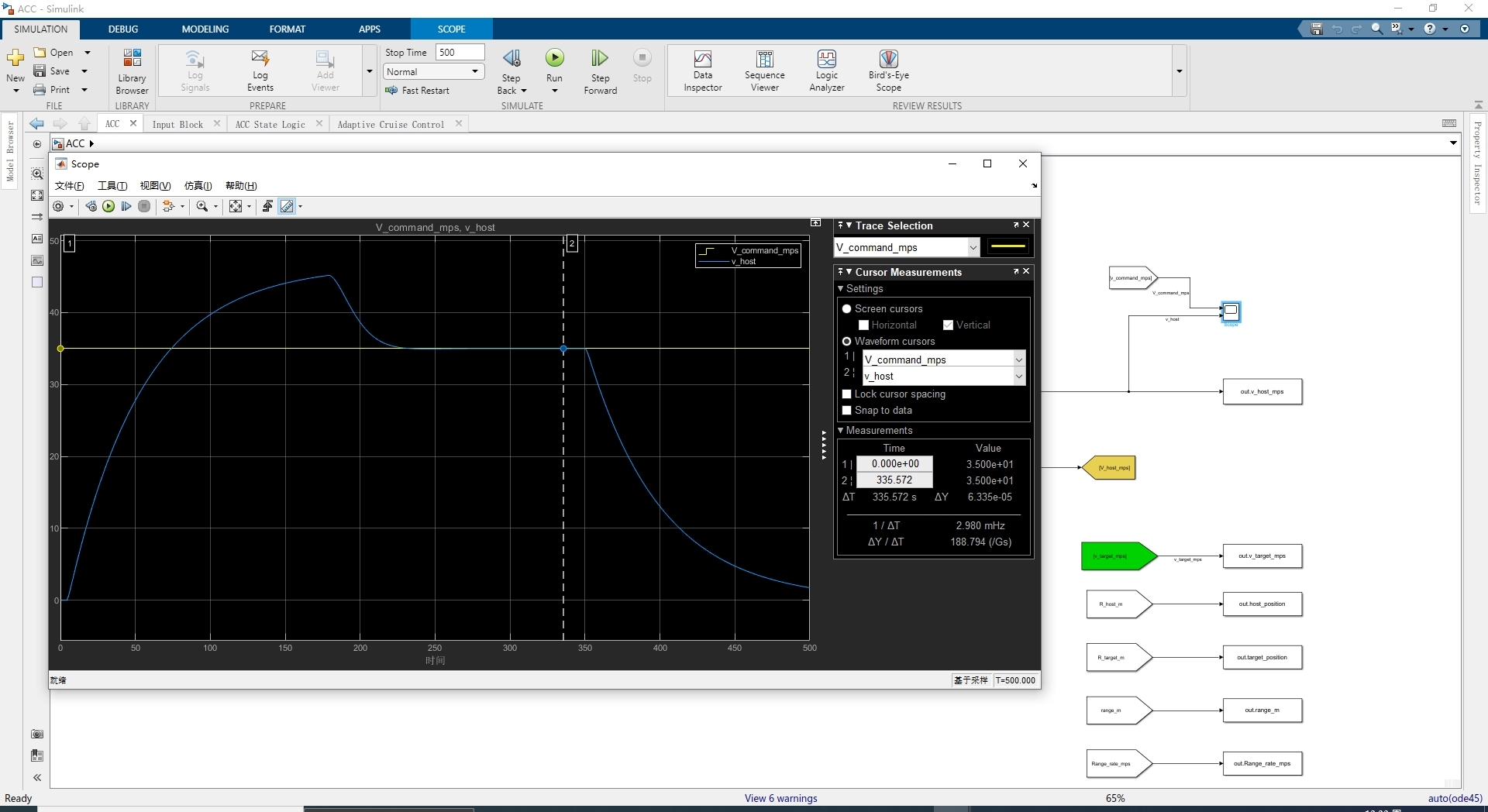Viewport: 1488px width, 812px height.
Task: Open Data Inspector
Action: pos(703,71)
